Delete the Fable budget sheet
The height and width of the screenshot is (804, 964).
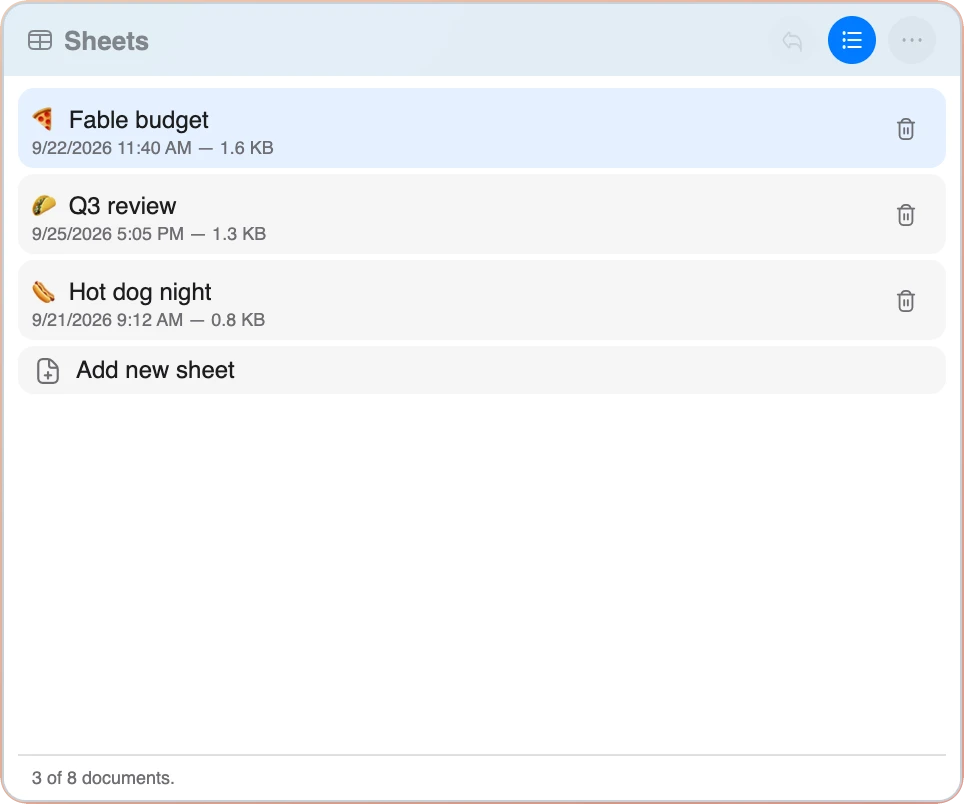pos(906,129)
